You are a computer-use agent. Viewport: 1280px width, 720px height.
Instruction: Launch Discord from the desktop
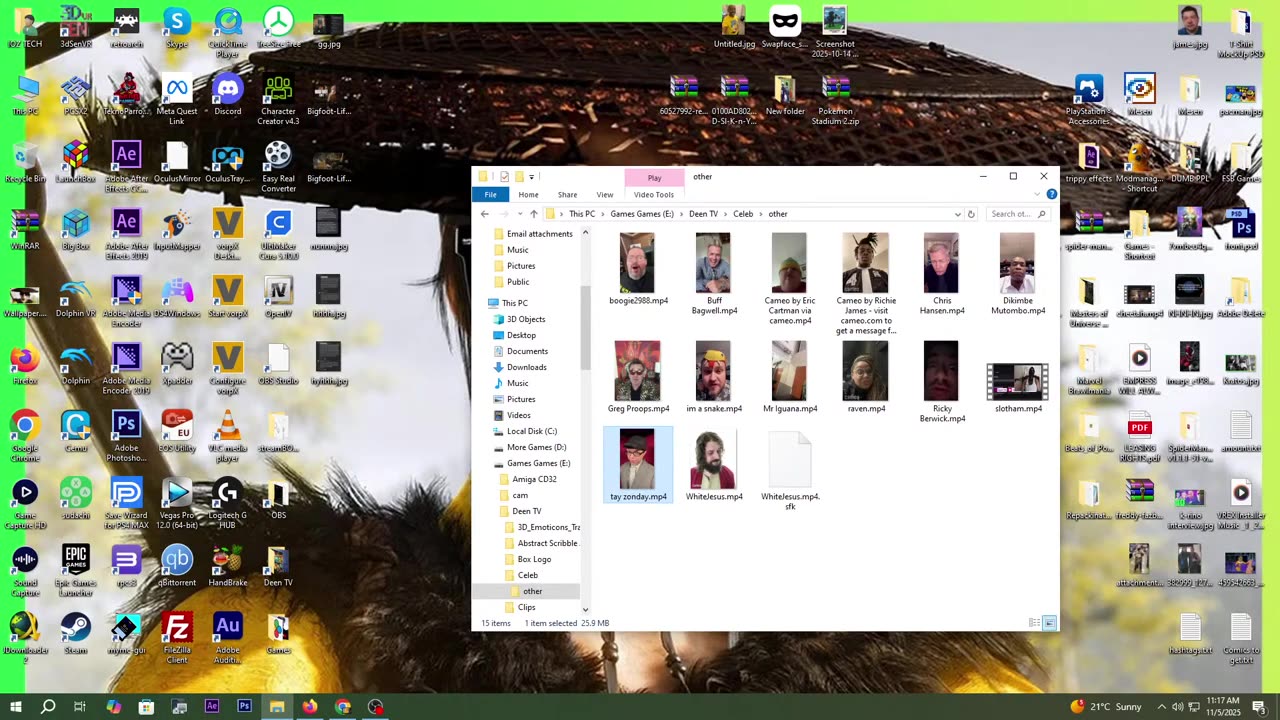point(228,95)
